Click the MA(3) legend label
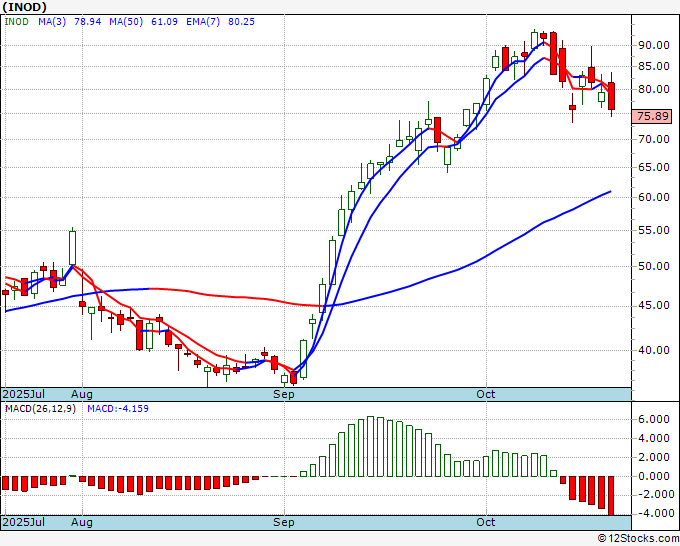Viewport: 680px width, 546px height. point(52,22)
